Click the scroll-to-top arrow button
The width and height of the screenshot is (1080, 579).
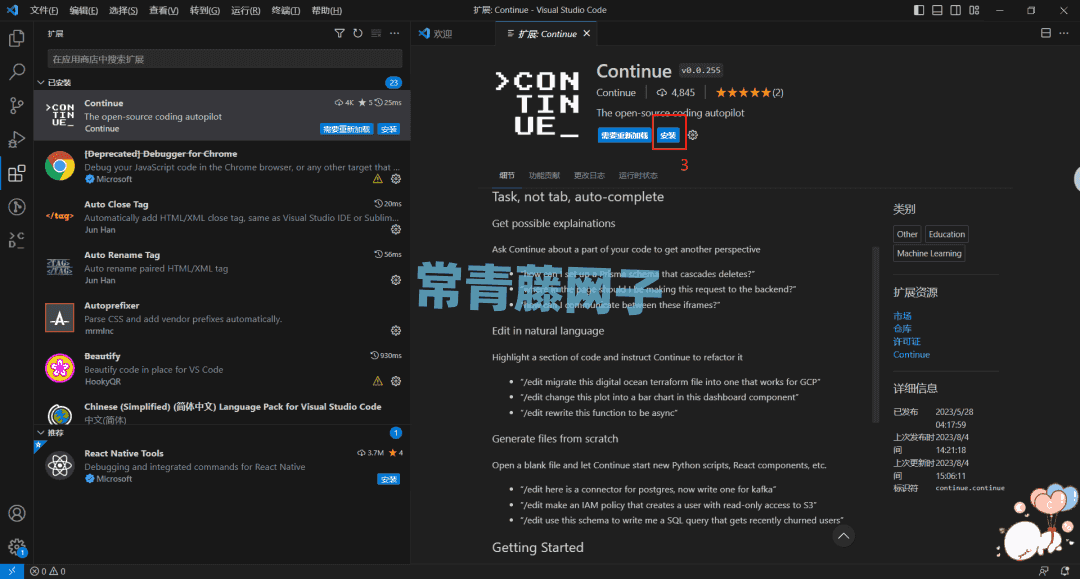tap(843, 536)
